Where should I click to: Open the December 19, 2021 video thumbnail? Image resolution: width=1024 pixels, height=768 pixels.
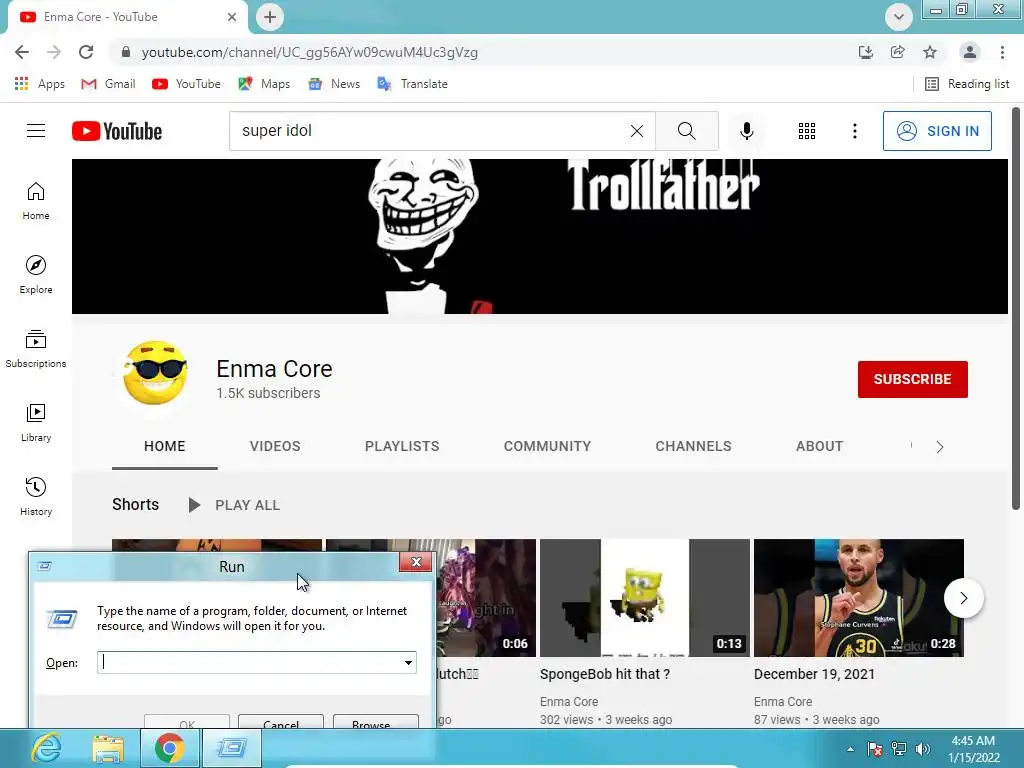[x=858, y=598]
